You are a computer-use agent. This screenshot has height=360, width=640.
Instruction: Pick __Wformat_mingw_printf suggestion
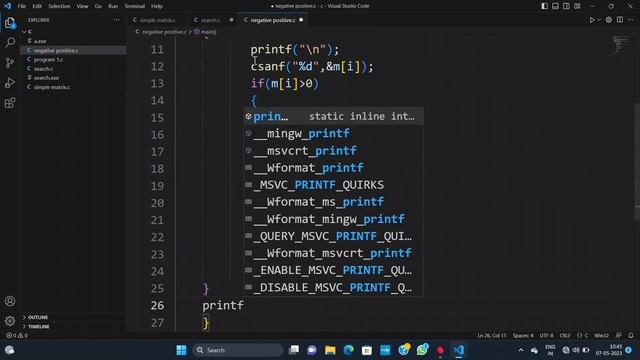pyautogui.click(x=333, y=219)
